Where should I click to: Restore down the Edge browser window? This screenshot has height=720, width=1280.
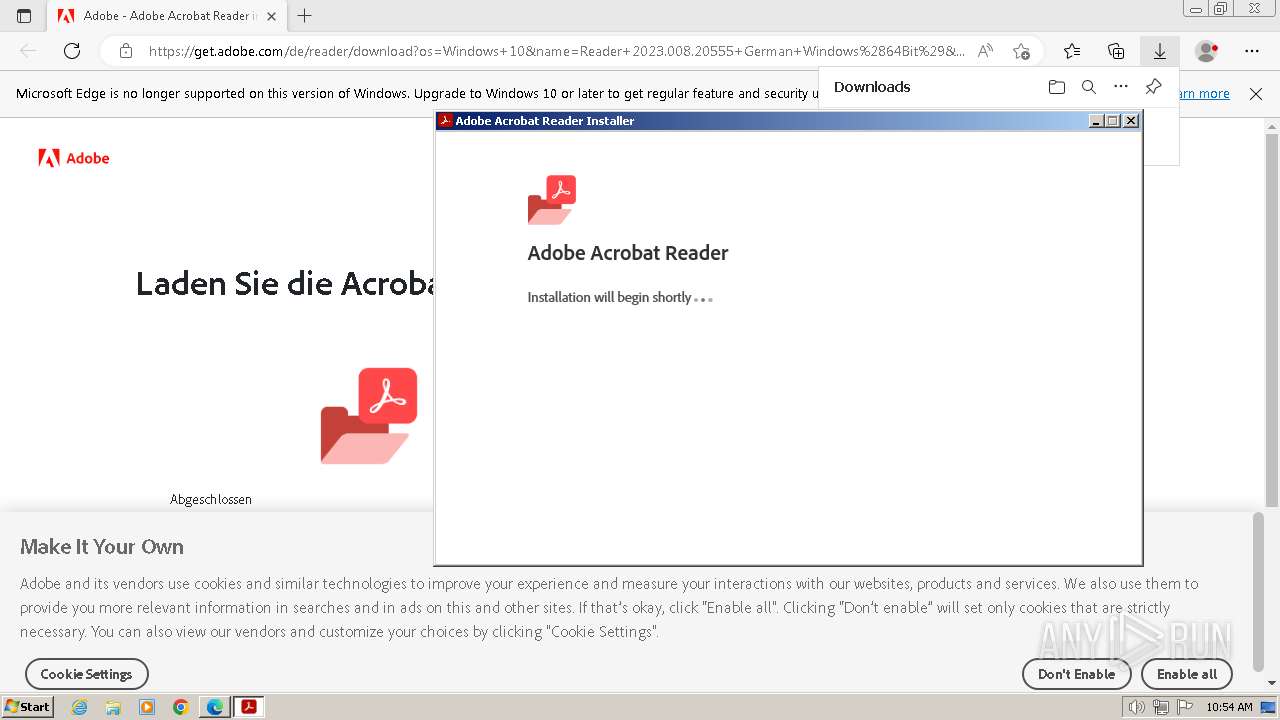pos(1220,9)
